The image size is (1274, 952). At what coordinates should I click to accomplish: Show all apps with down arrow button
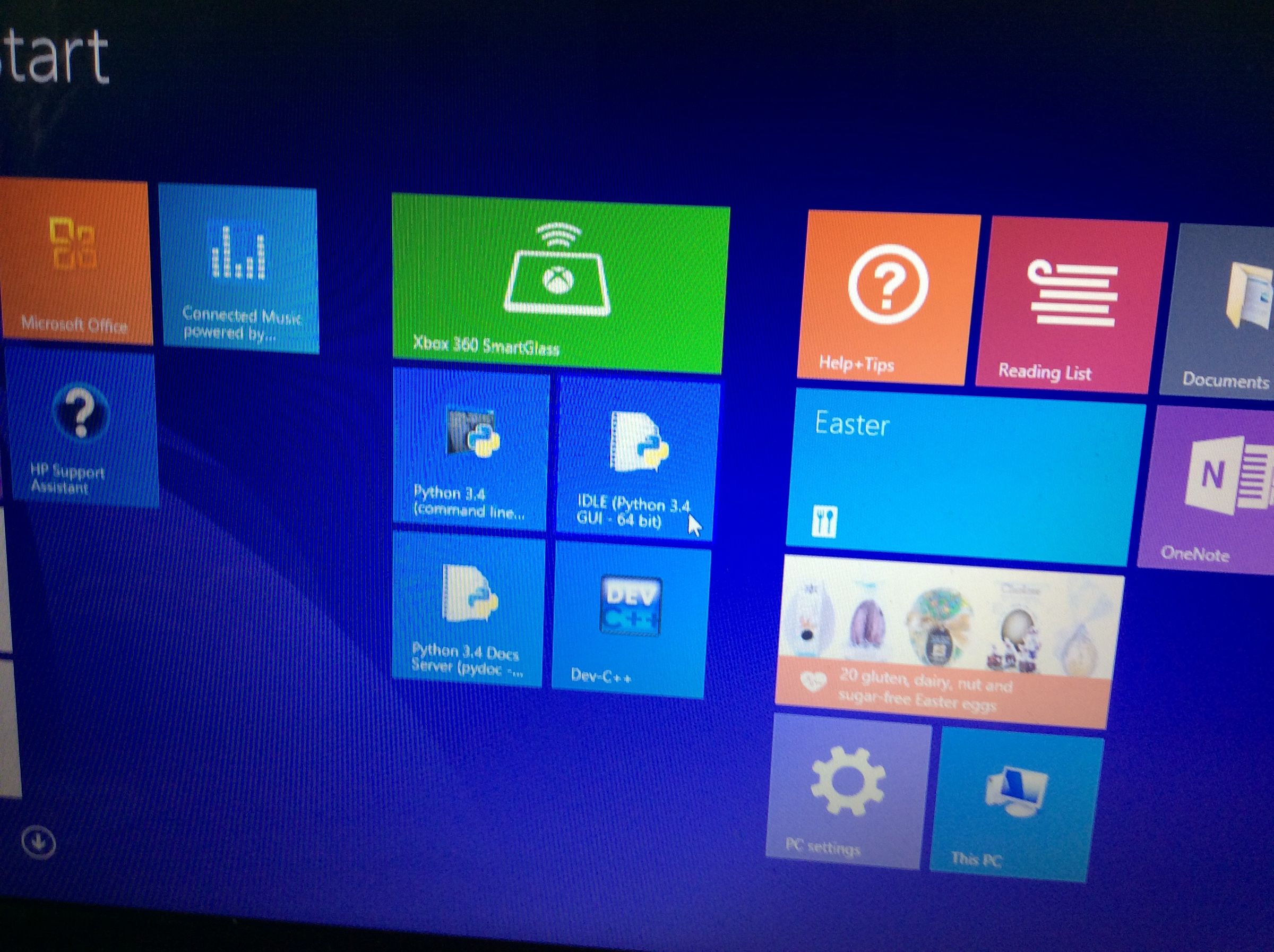39,843
